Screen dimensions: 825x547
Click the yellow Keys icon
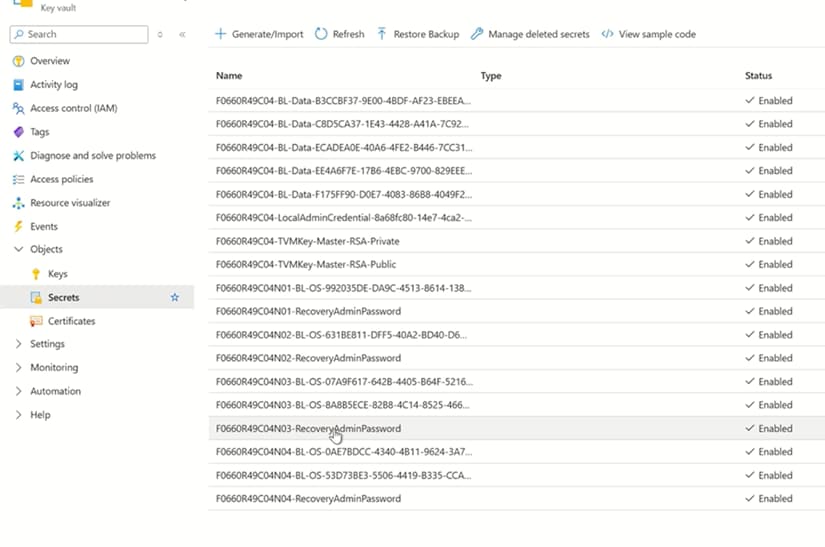pos(36,274)
